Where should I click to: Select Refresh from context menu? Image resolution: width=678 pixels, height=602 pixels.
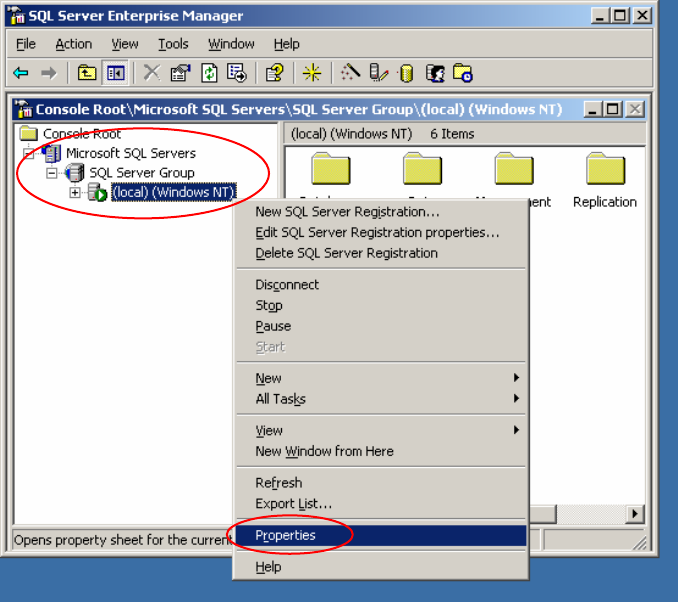click(381, 483)
